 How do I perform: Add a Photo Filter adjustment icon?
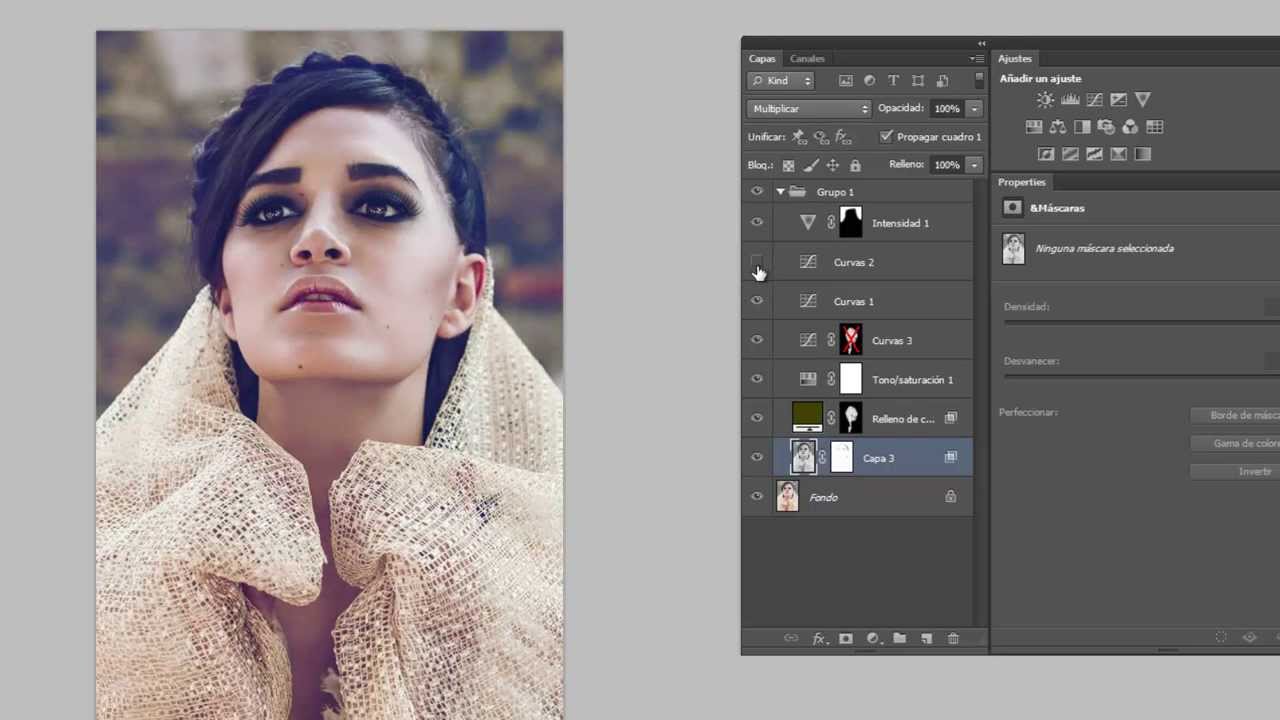pos(1106,127)
